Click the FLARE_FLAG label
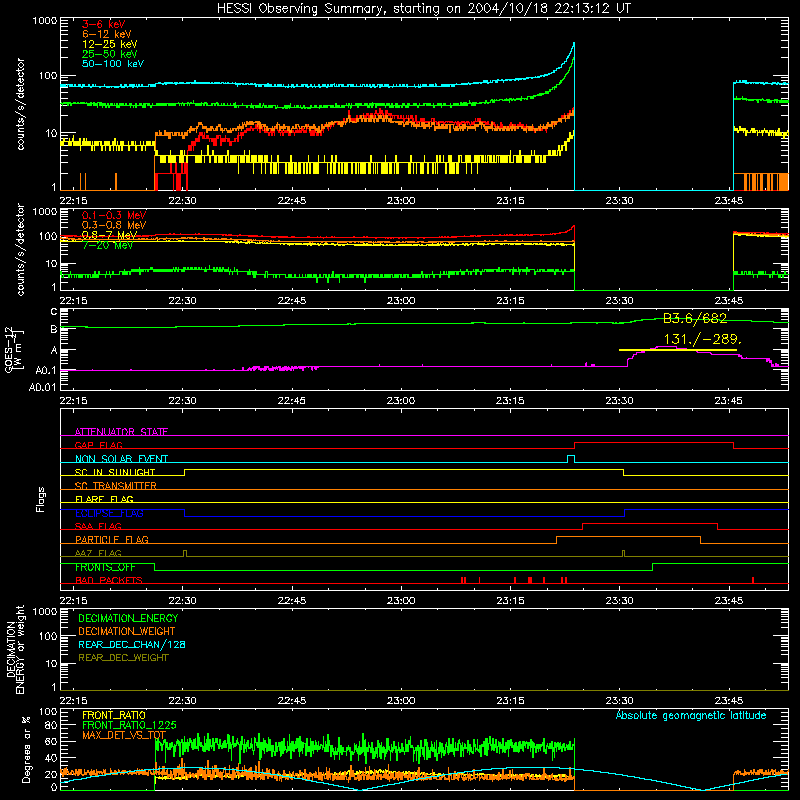 pyautogui.click(x=104, y=499)
